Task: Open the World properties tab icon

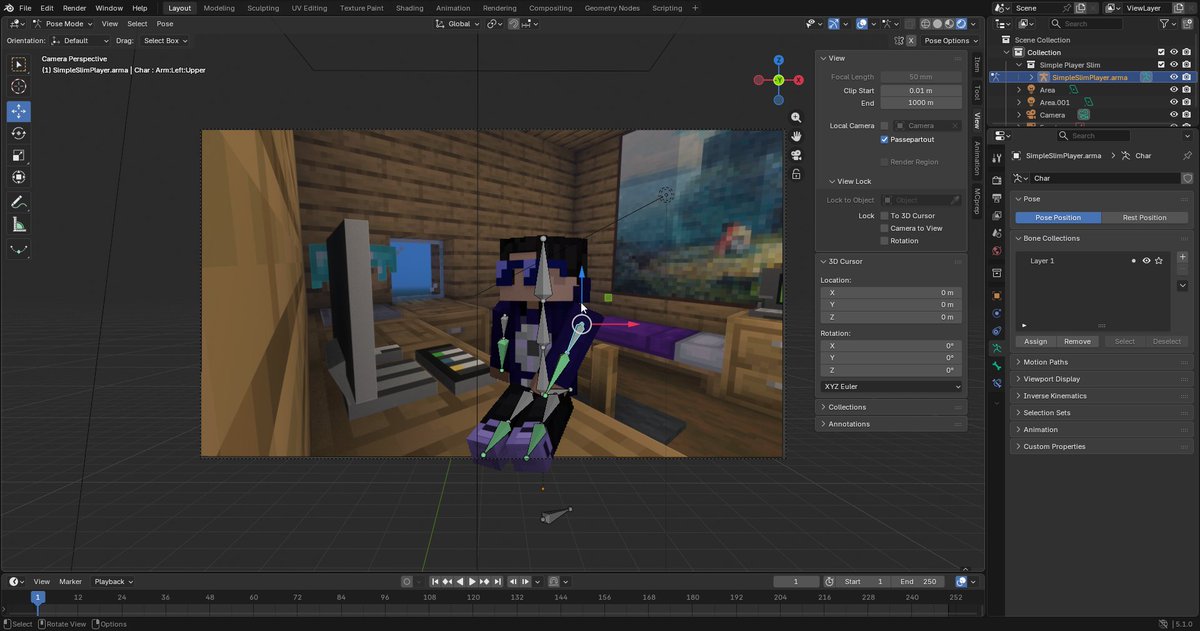Action: tap(996, 251)
